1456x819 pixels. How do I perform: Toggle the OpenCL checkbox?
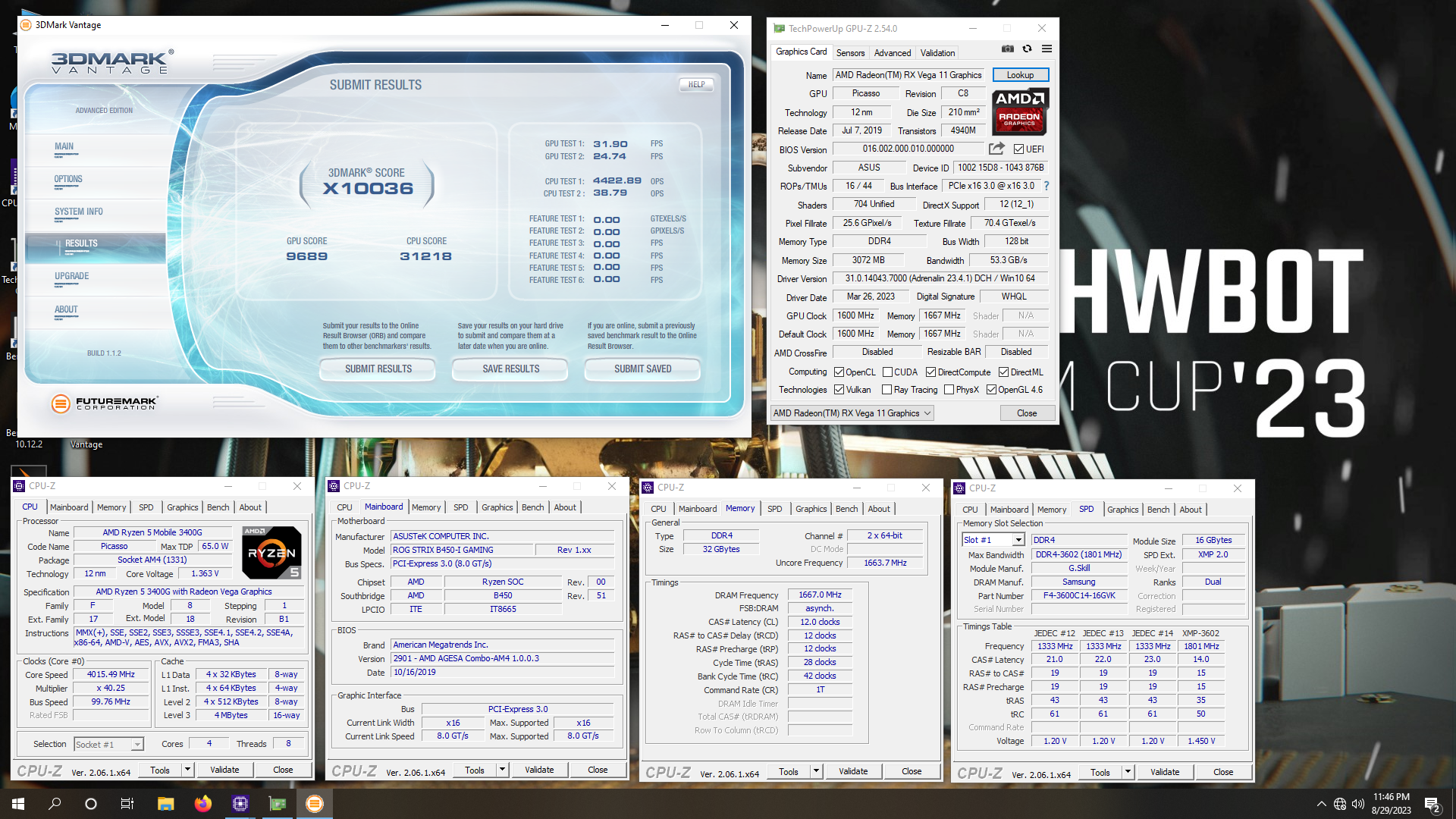pos(839,372)
